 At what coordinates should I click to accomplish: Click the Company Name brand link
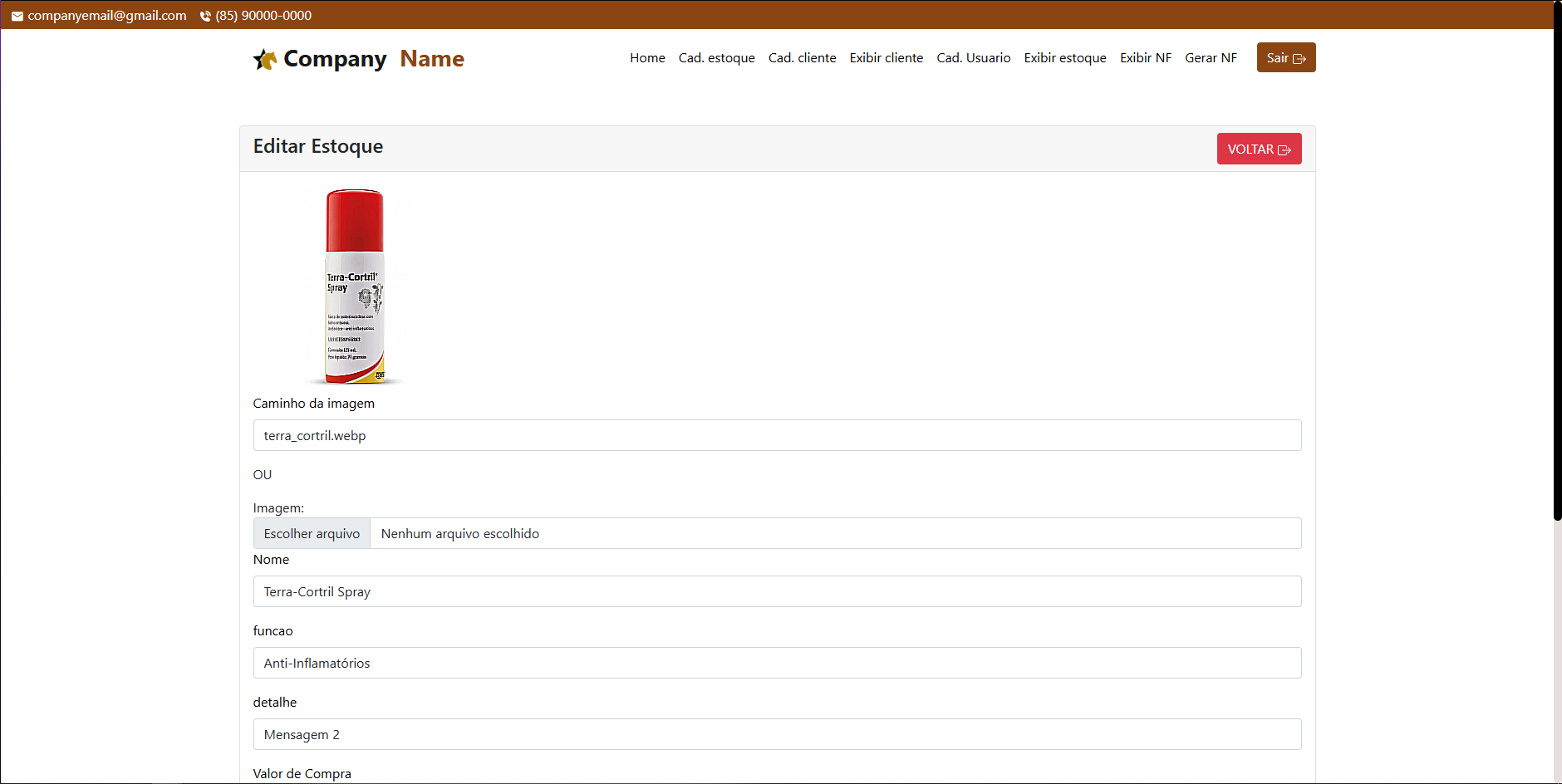point(359,59)
